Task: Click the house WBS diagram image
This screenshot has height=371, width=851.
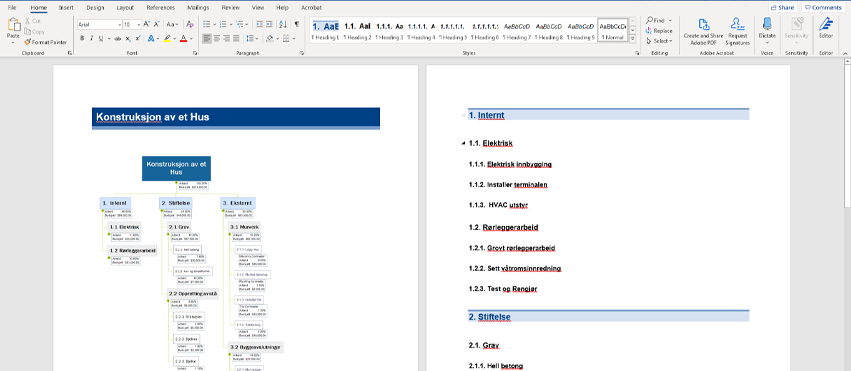Action: 192,263
